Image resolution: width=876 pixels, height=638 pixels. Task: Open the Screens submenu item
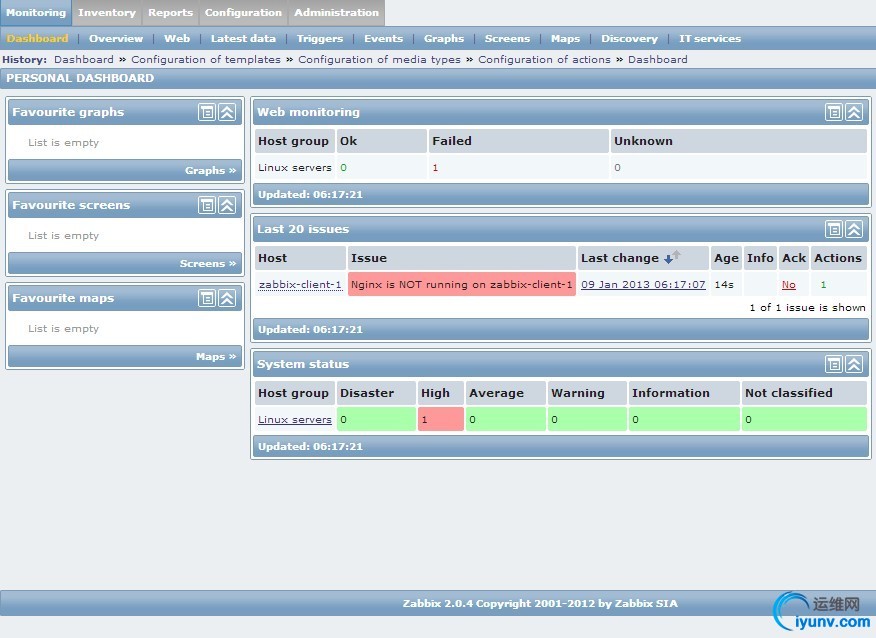pyautogui.click(x=507, y=39)
